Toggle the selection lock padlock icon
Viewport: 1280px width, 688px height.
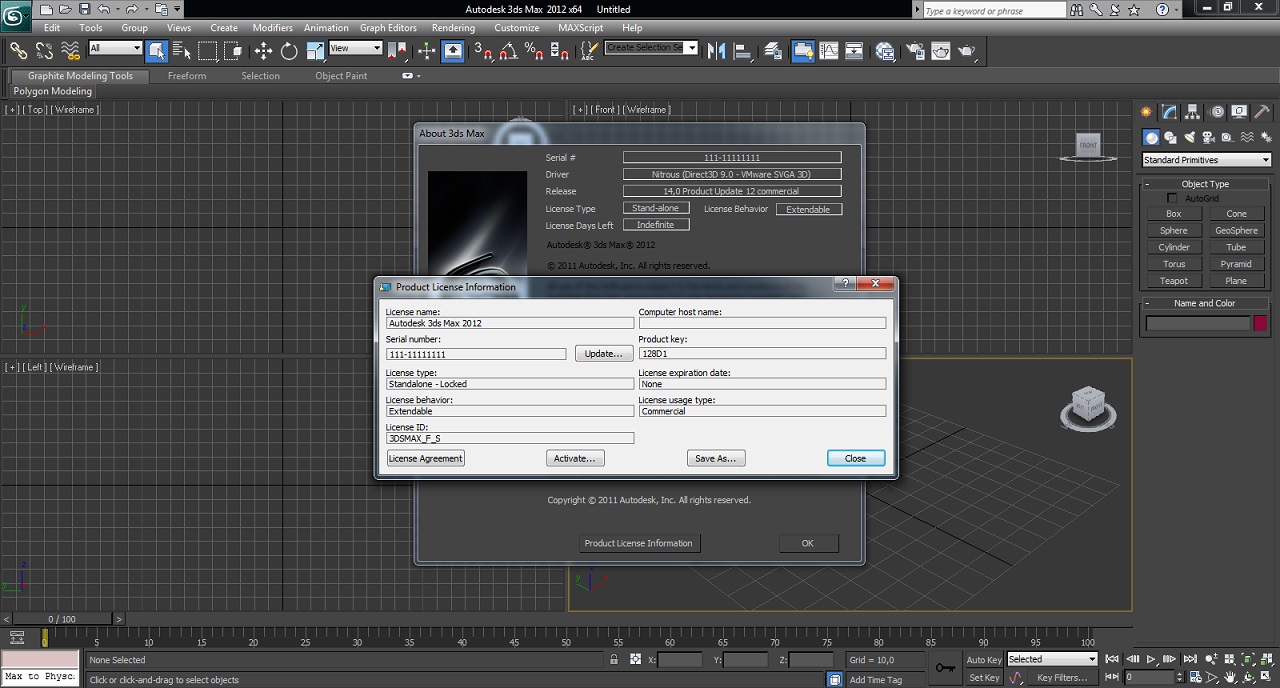point(614,660)
